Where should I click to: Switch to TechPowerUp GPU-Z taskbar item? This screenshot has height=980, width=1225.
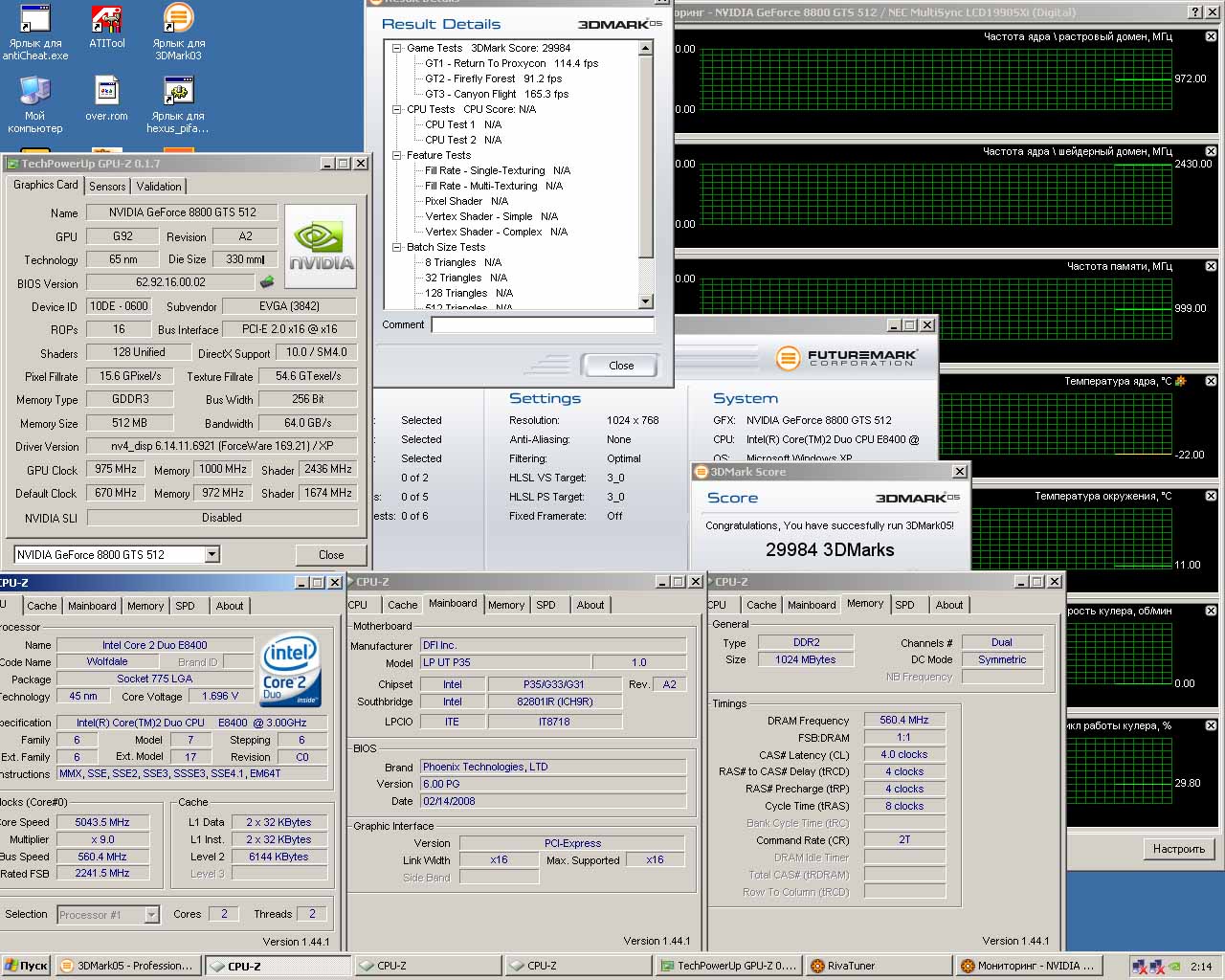[728, 966]
